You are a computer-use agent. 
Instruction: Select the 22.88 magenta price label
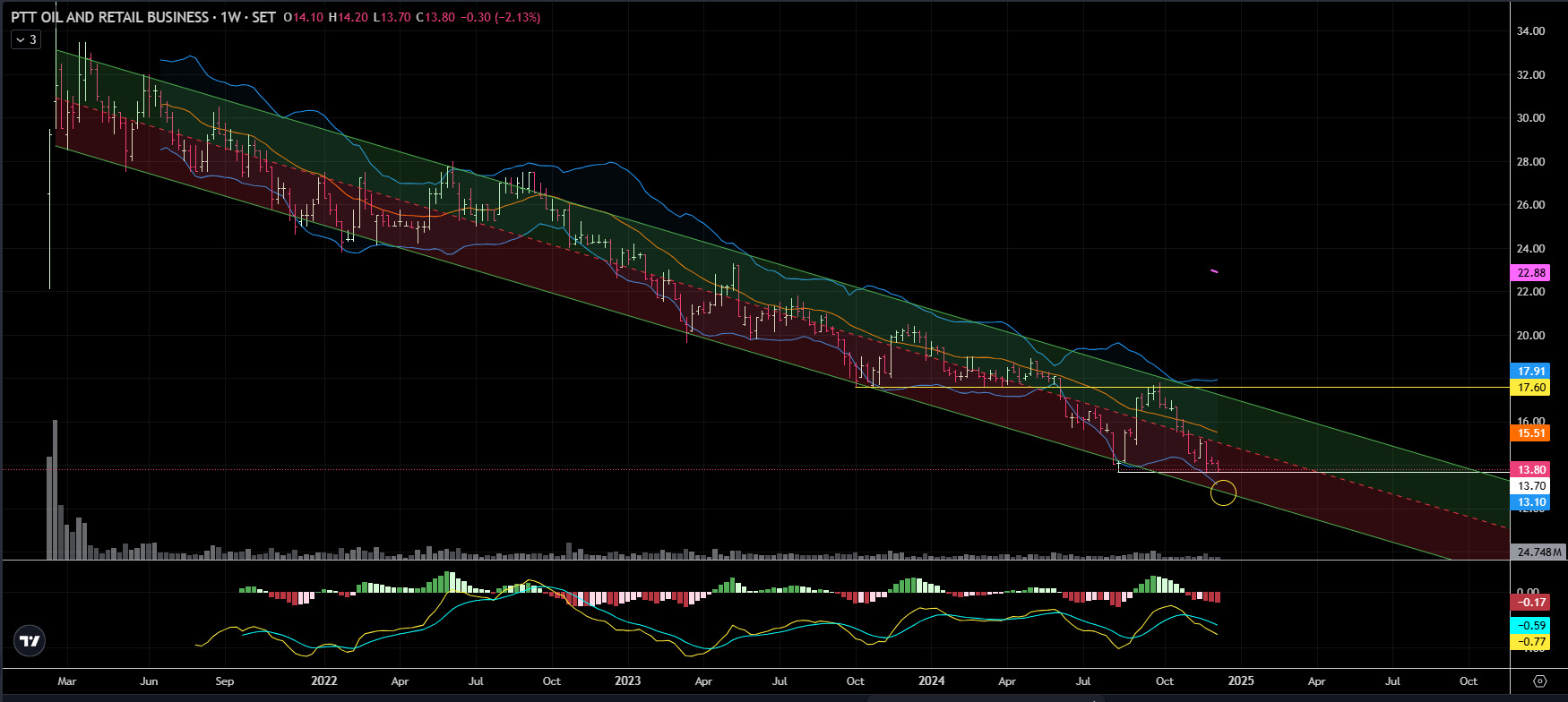point(1530,272)
